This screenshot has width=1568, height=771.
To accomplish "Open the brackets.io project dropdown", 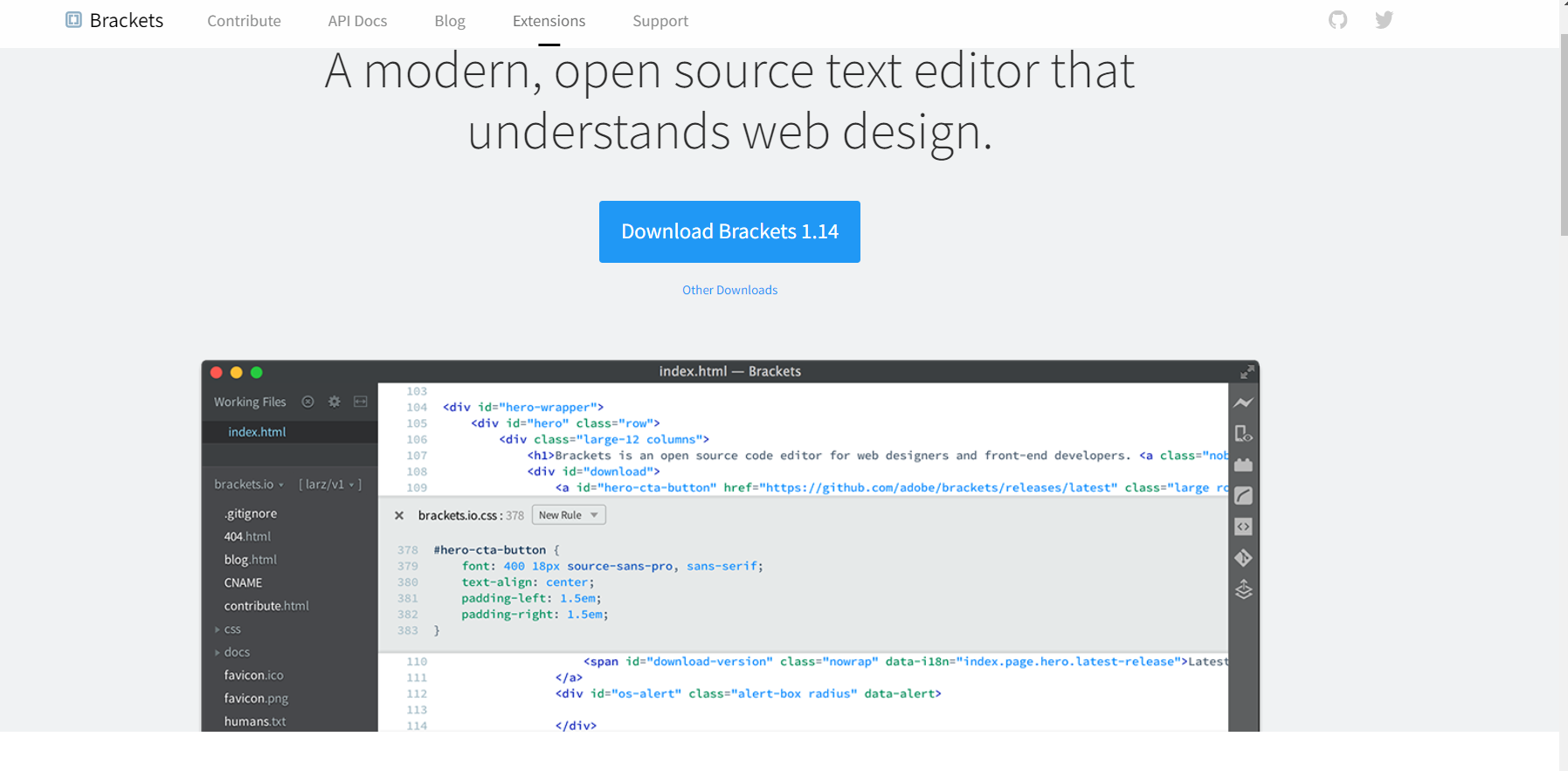I will point(249,485).
